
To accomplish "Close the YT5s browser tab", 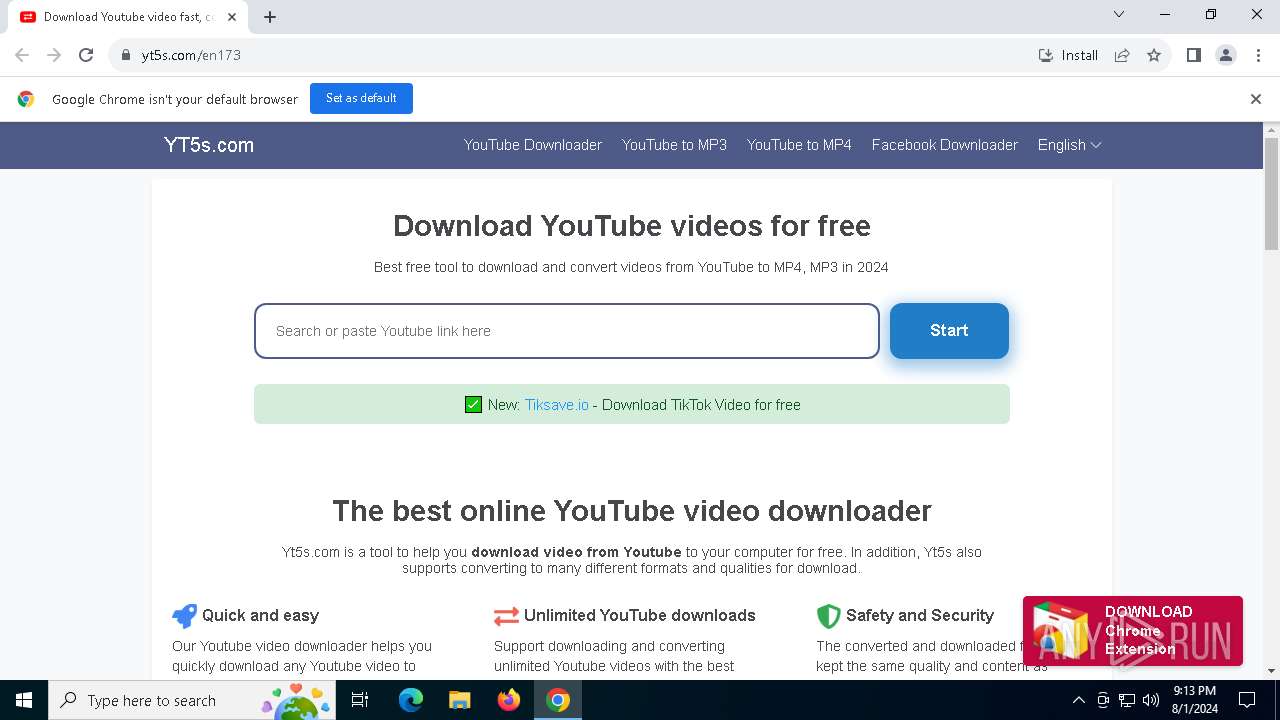I will [x=231, y=17].
